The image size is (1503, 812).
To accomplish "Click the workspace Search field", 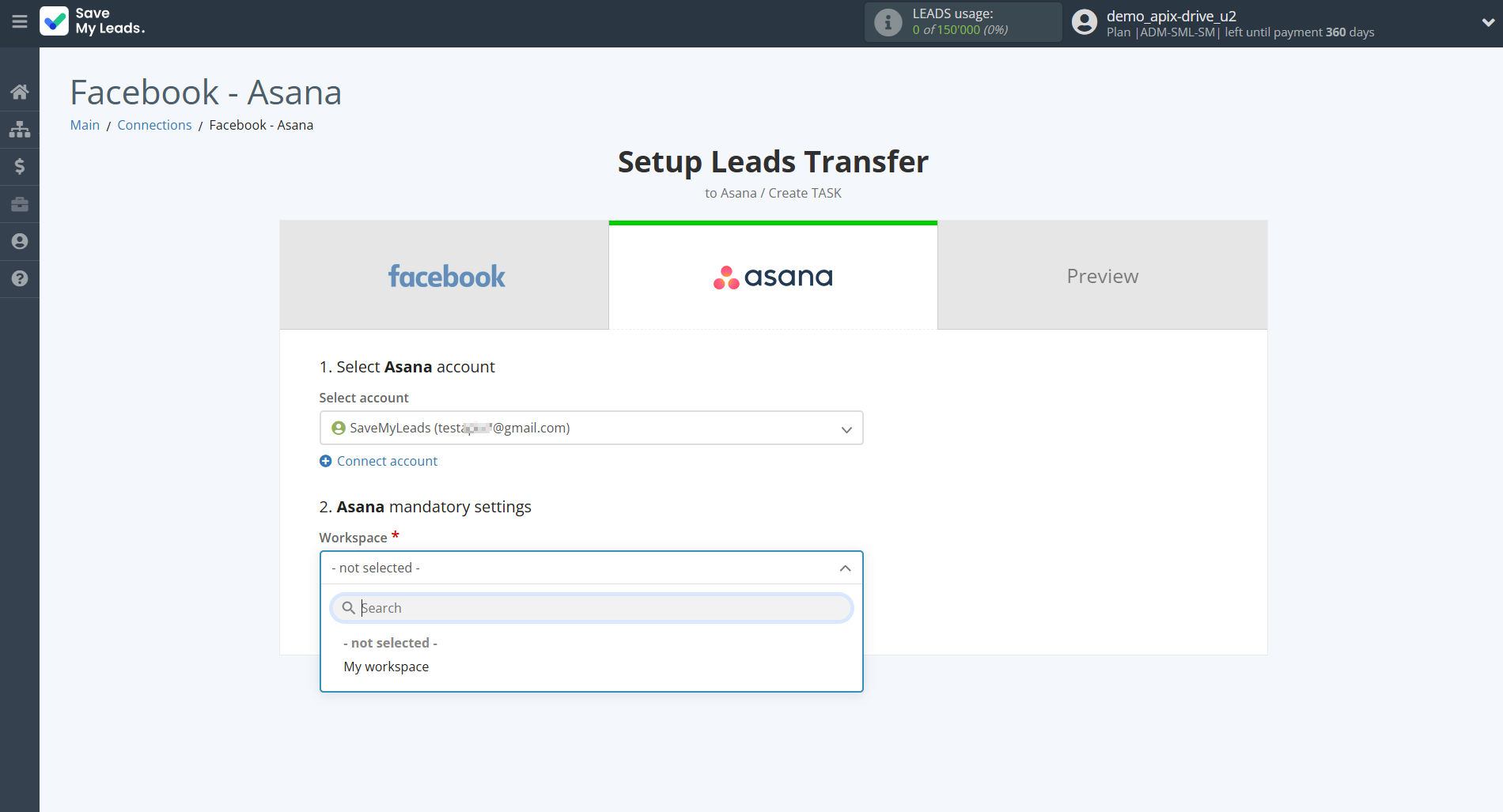I will click(601, 608).
